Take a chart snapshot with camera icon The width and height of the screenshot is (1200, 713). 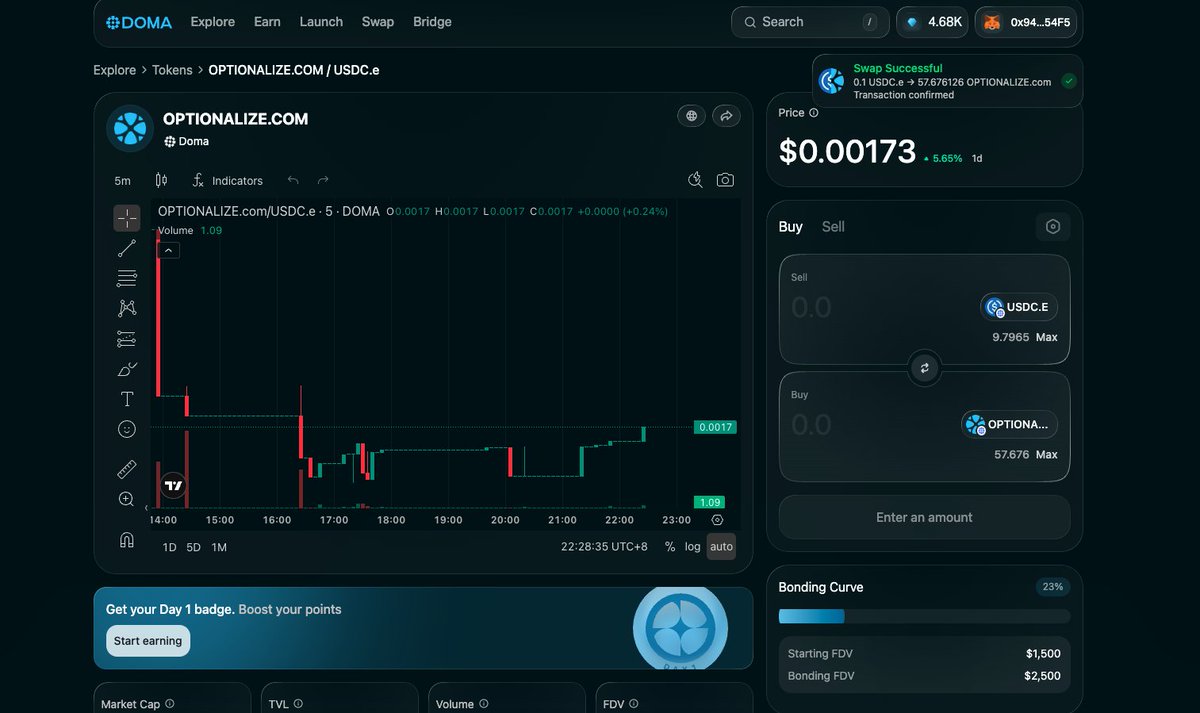pos(725,180)
